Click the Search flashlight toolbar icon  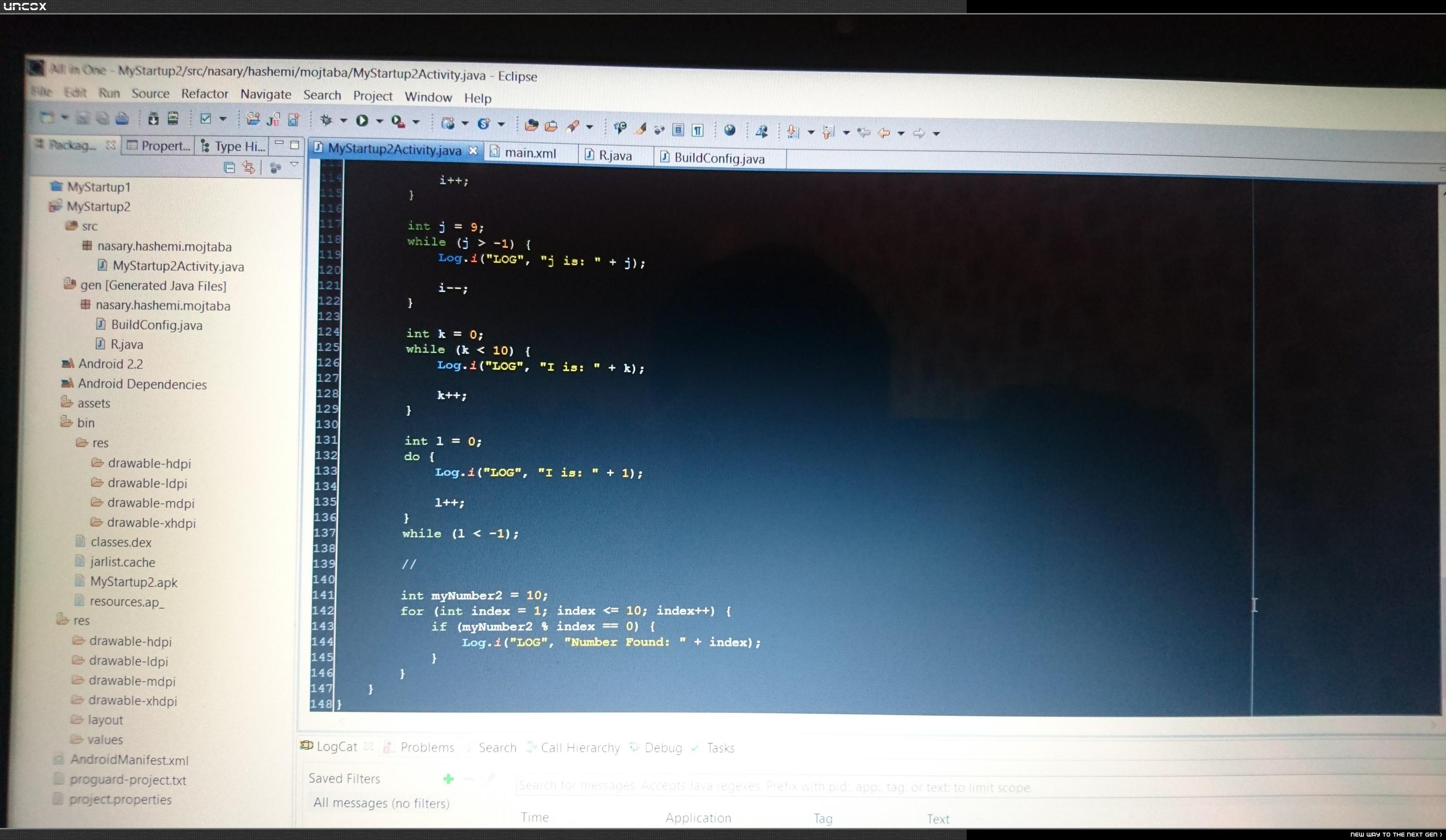pos(572,126)
